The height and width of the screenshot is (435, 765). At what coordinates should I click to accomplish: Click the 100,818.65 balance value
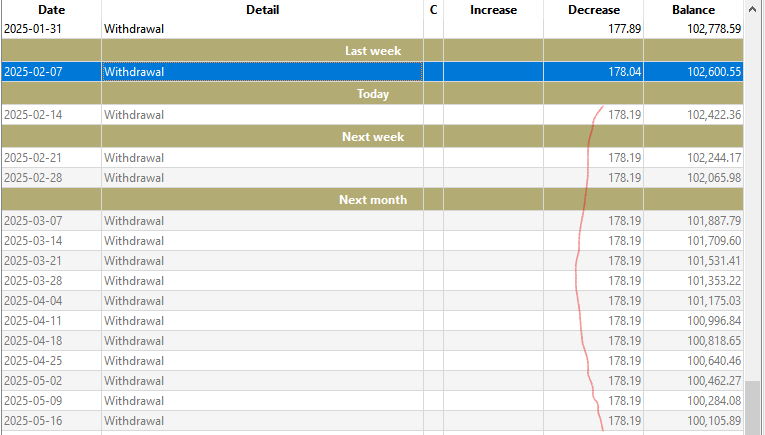point(714,340)
